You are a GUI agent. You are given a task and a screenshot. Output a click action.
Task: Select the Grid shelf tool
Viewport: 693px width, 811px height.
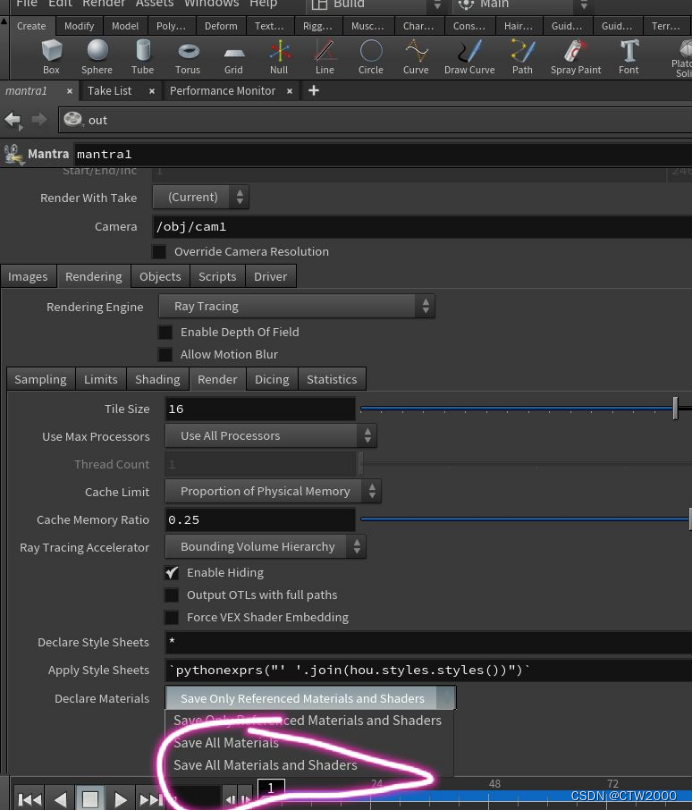coord(233,57)
